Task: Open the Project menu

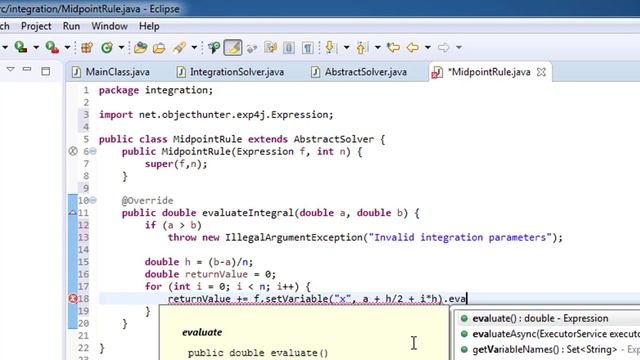Action: [36, 26]
